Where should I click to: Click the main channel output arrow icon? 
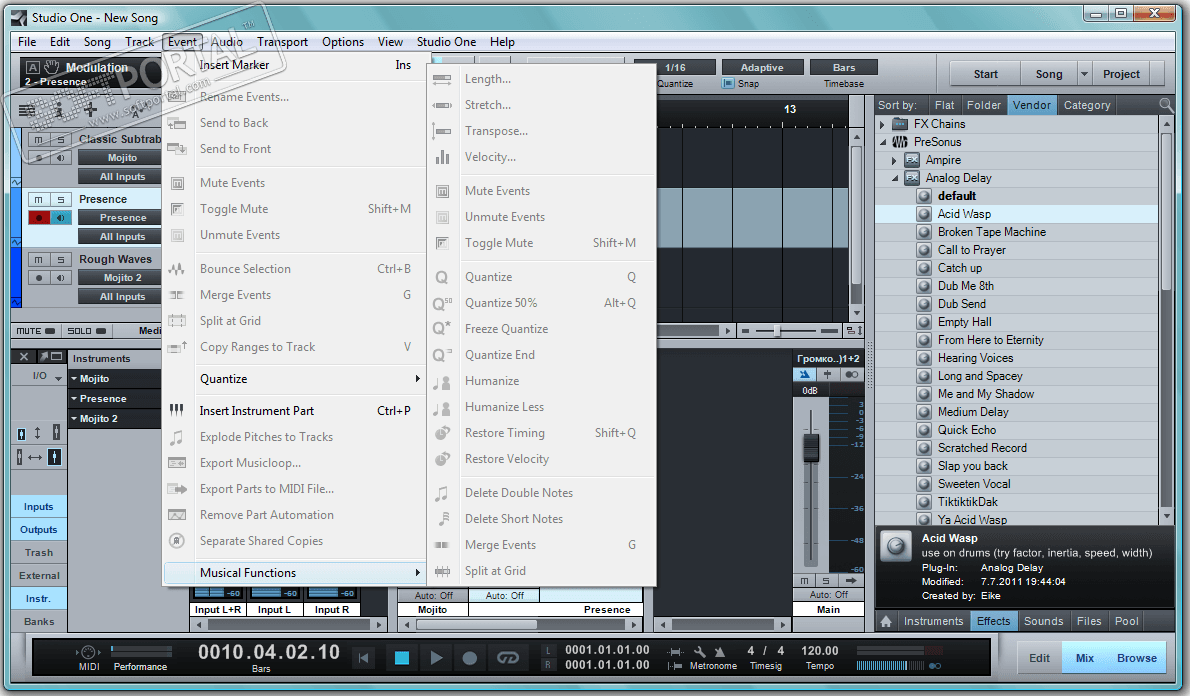coord(851,581)
